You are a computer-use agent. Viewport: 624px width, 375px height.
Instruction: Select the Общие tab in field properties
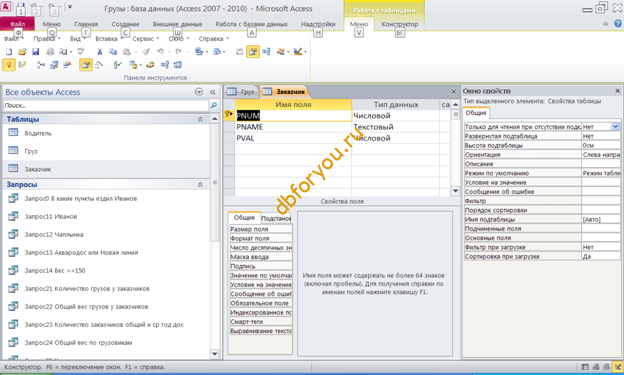pyautogui.click(x=244, y=218)
